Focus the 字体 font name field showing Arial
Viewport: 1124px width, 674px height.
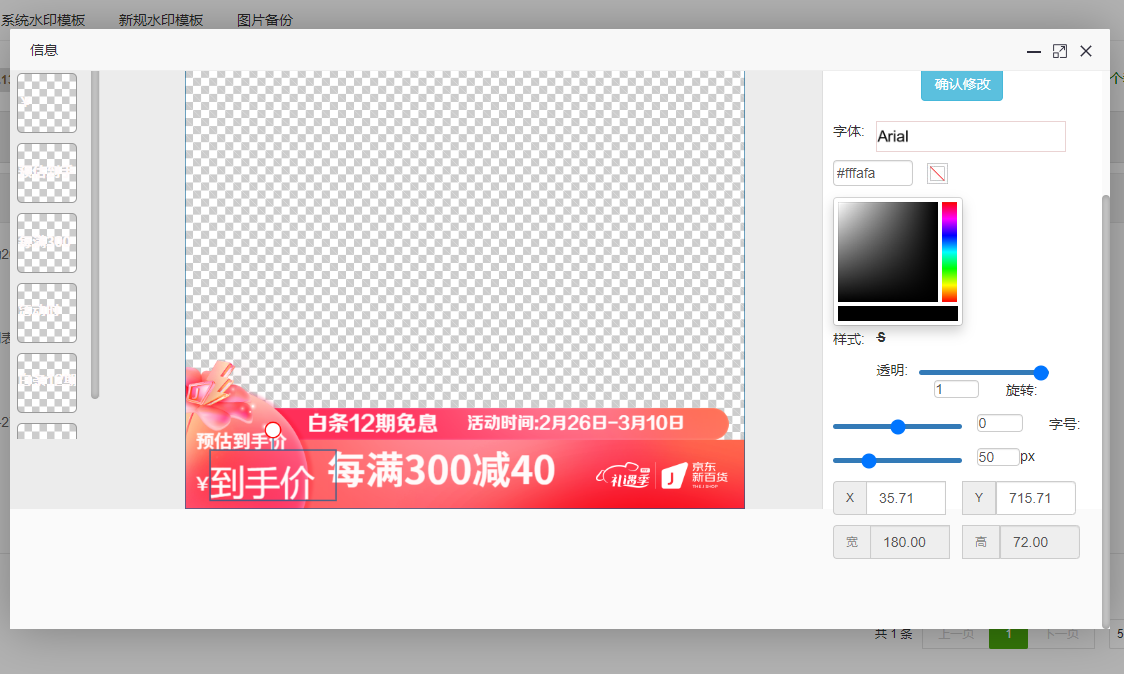[970, 136]
